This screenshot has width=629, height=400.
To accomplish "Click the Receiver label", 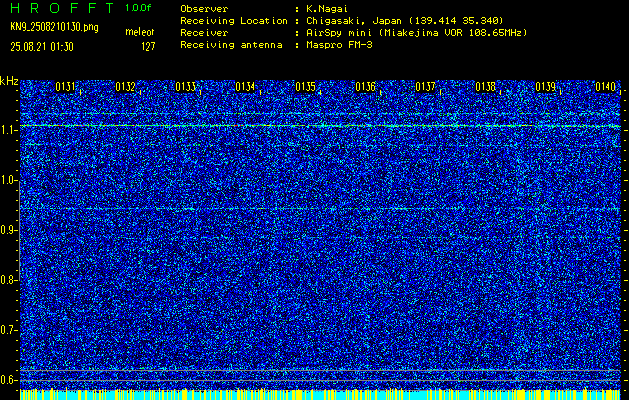I will [204, 33].
